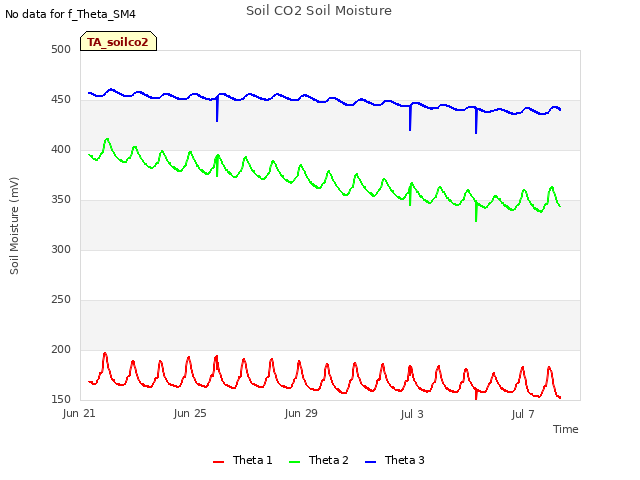
Task: Click the 150 y-axis tick label
Action: click(x=61, y=399)
